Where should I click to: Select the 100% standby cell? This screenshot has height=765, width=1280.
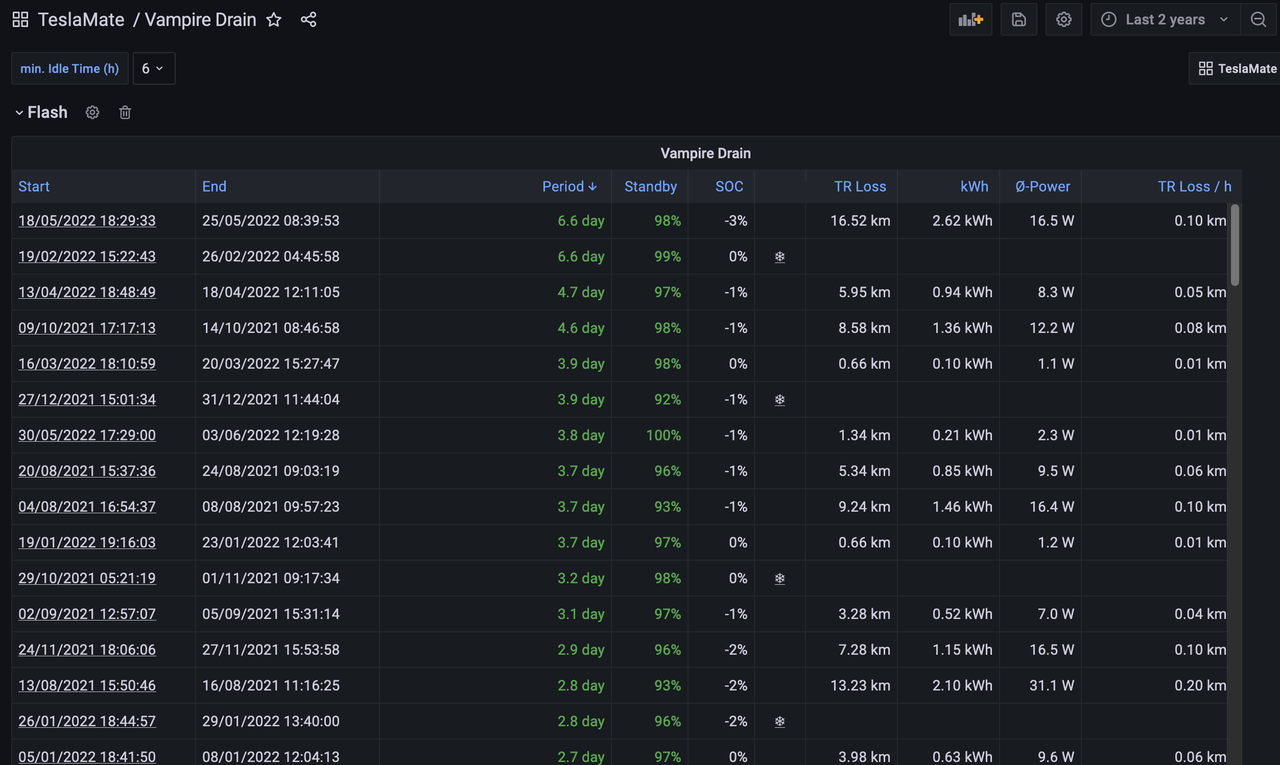(x=650, y=436)
